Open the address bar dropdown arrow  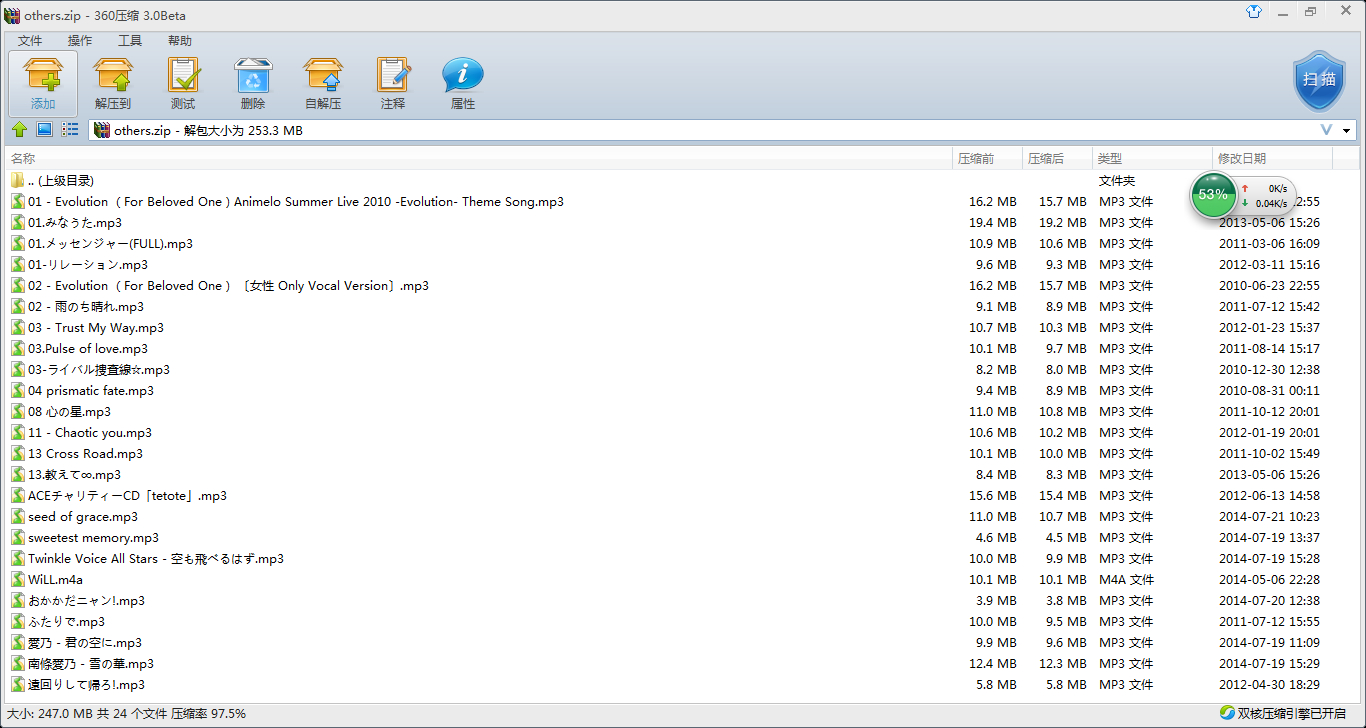[x=1347, y=131]
